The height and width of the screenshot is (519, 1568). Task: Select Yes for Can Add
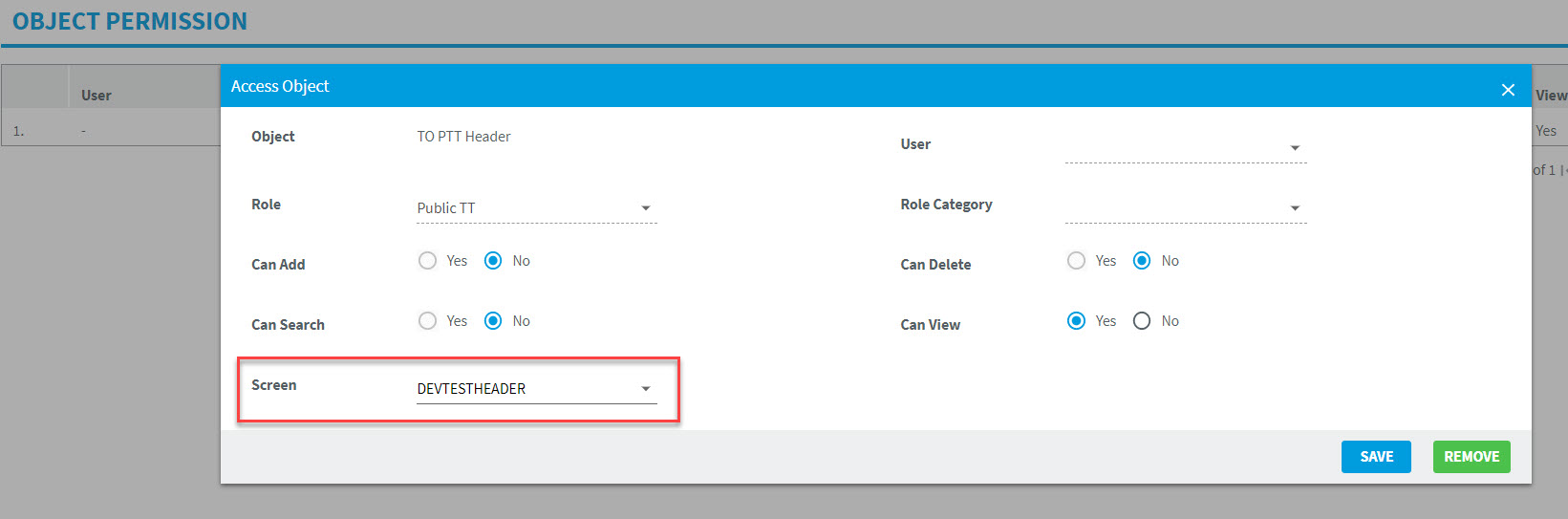(427, 261)
